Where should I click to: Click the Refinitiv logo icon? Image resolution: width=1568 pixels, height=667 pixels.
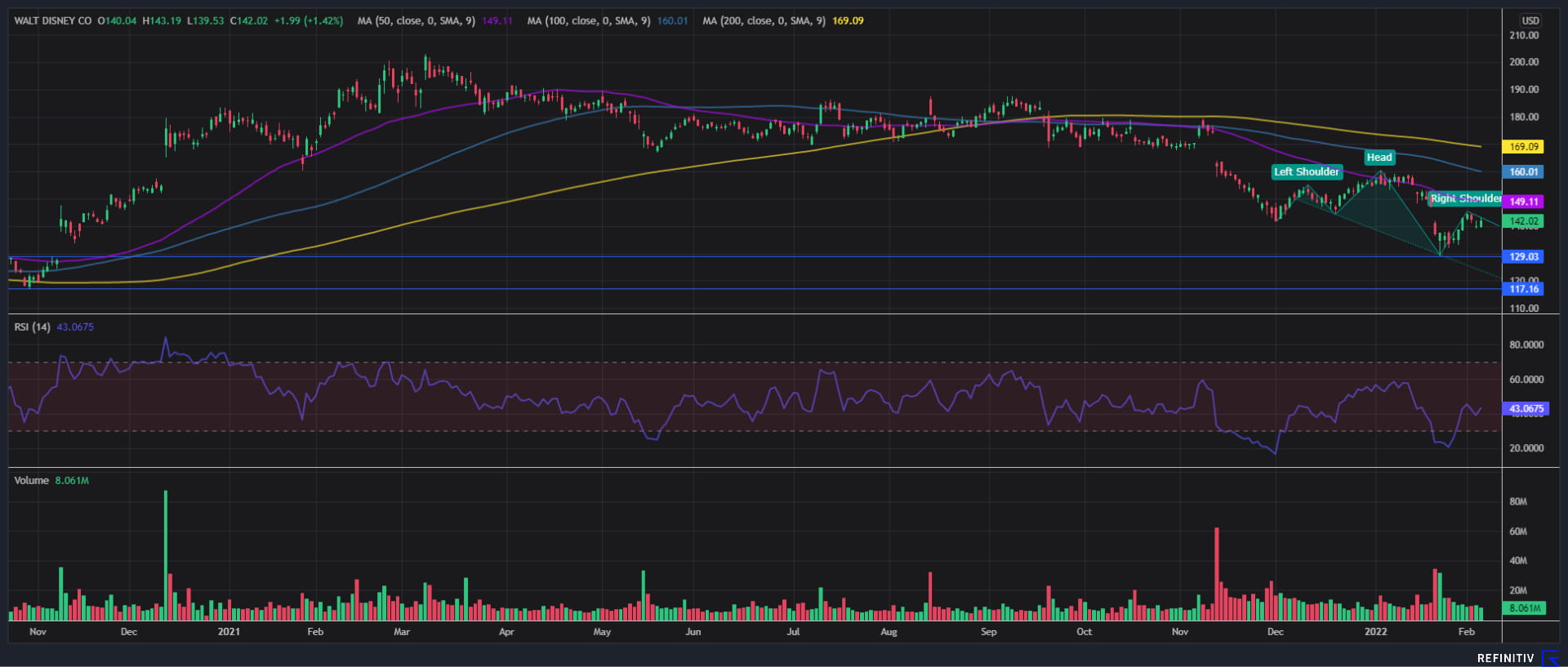[x=1549, y=658]
